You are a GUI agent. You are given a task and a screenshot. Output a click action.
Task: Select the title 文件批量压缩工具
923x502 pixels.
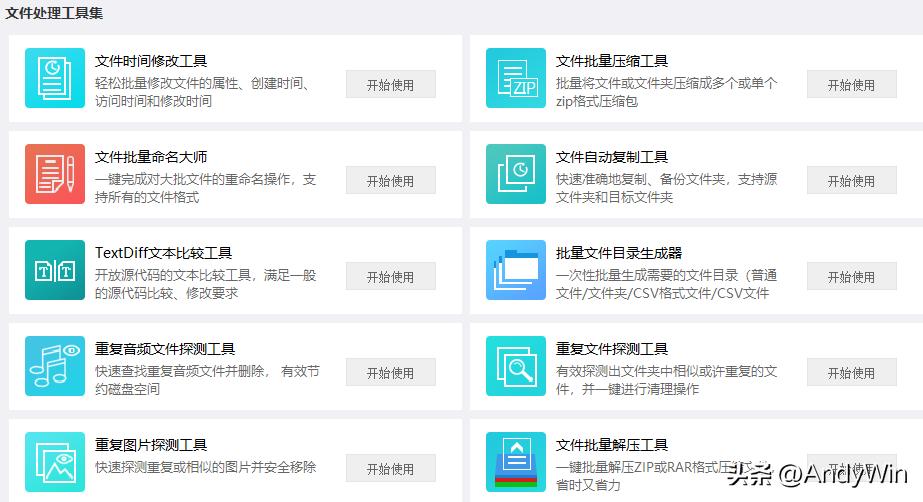[612, 61]
